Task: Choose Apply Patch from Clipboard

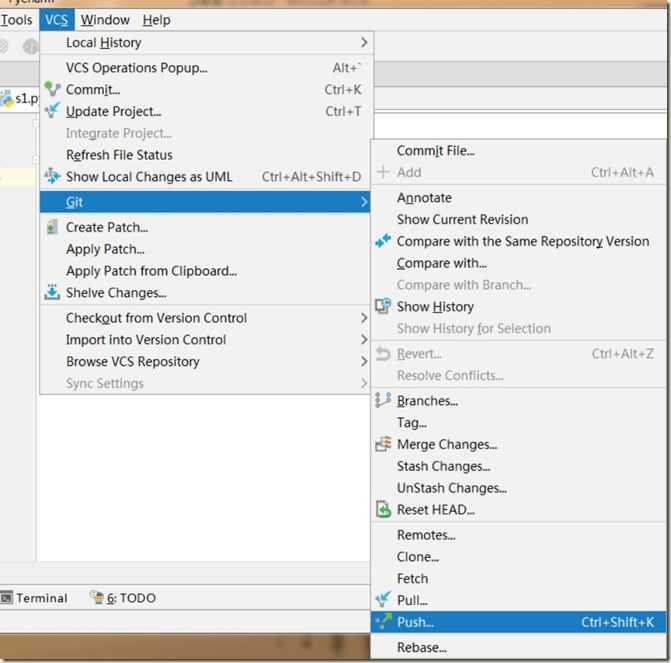Action: coord(205,271)
